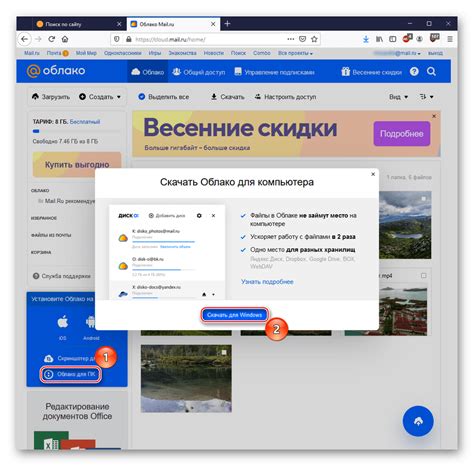Viewport: 474px width, 466px height.
Task: Click the выход logout link
Action: [x=435, y=53]
